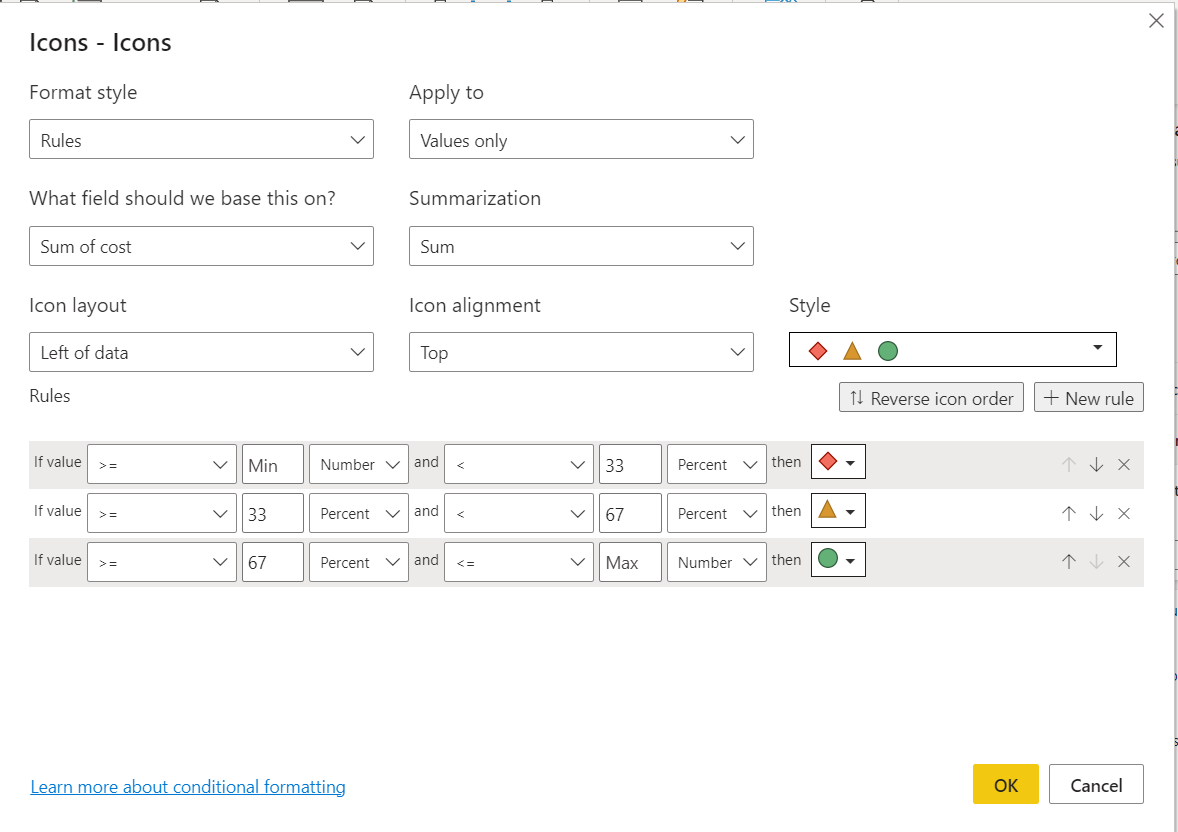Screen dimensions: 1178x832
Task: Open Learn more about conditional formatting link
Action: [188, 786]
